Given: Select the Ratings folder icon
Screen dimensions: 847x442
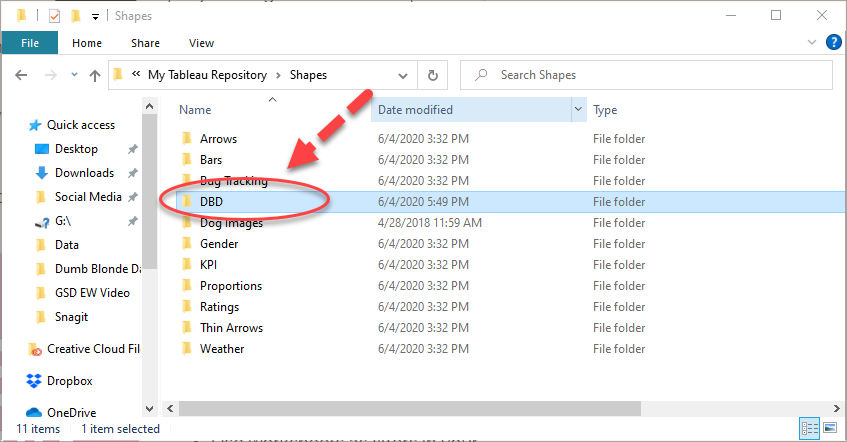Looking at the screenshot, I should [x=187, y=307].
